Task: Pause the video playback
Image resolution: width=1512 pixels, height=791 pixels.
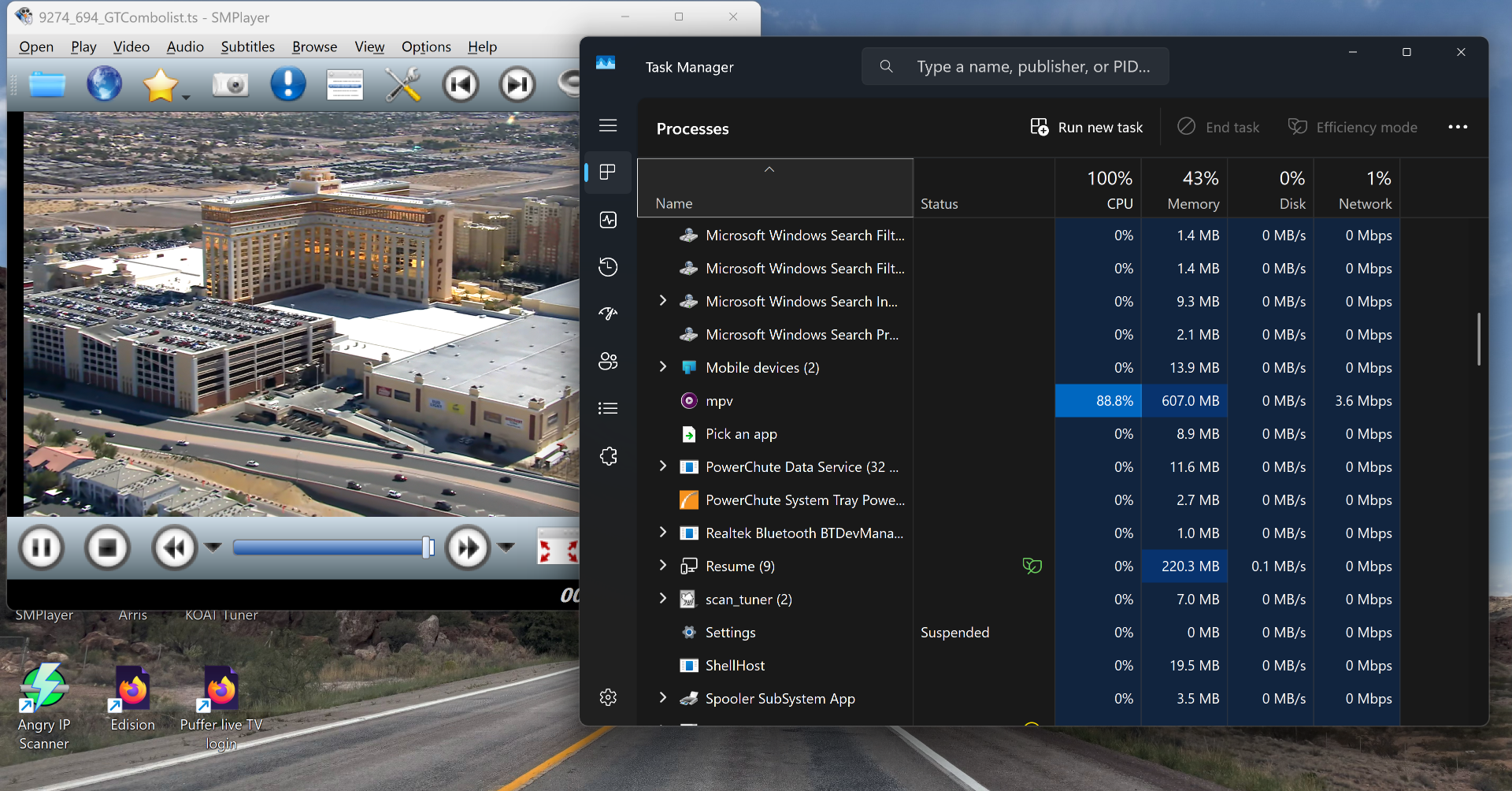Action: click(42, 547)
